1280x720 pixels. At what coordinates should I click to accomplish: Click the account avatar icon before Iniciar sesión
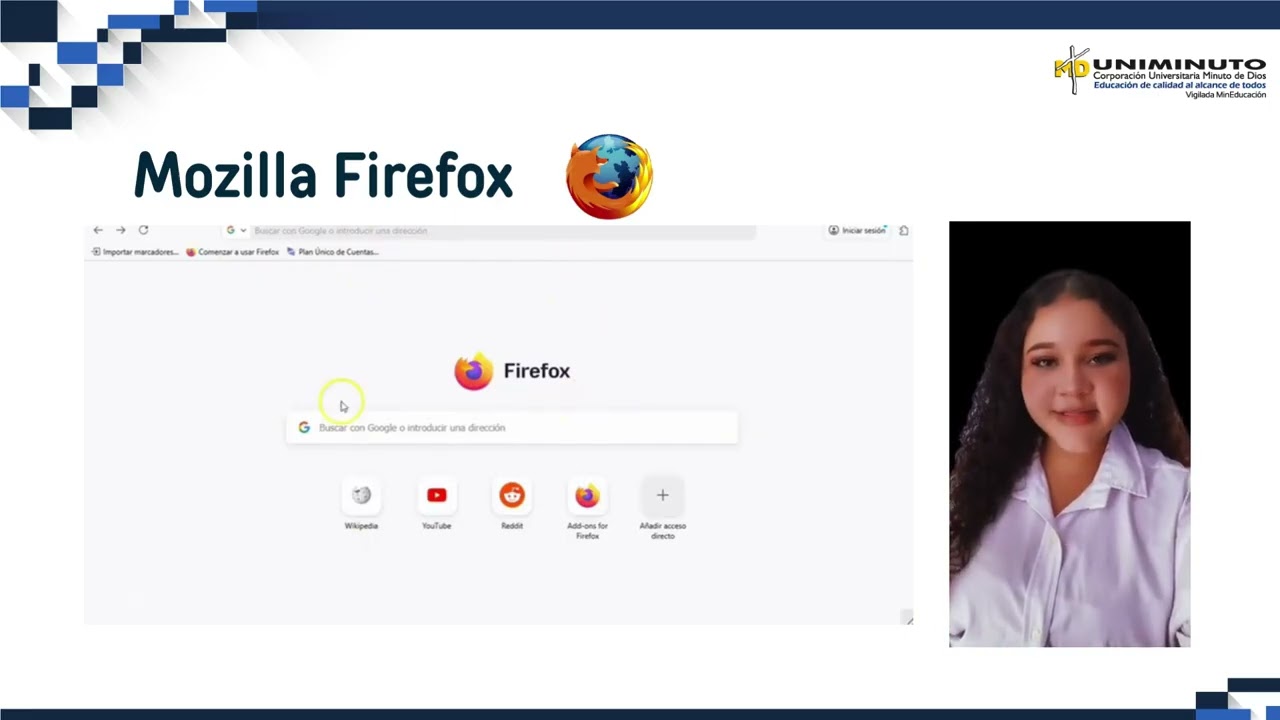pyautogui.click(x=834, y=231)
